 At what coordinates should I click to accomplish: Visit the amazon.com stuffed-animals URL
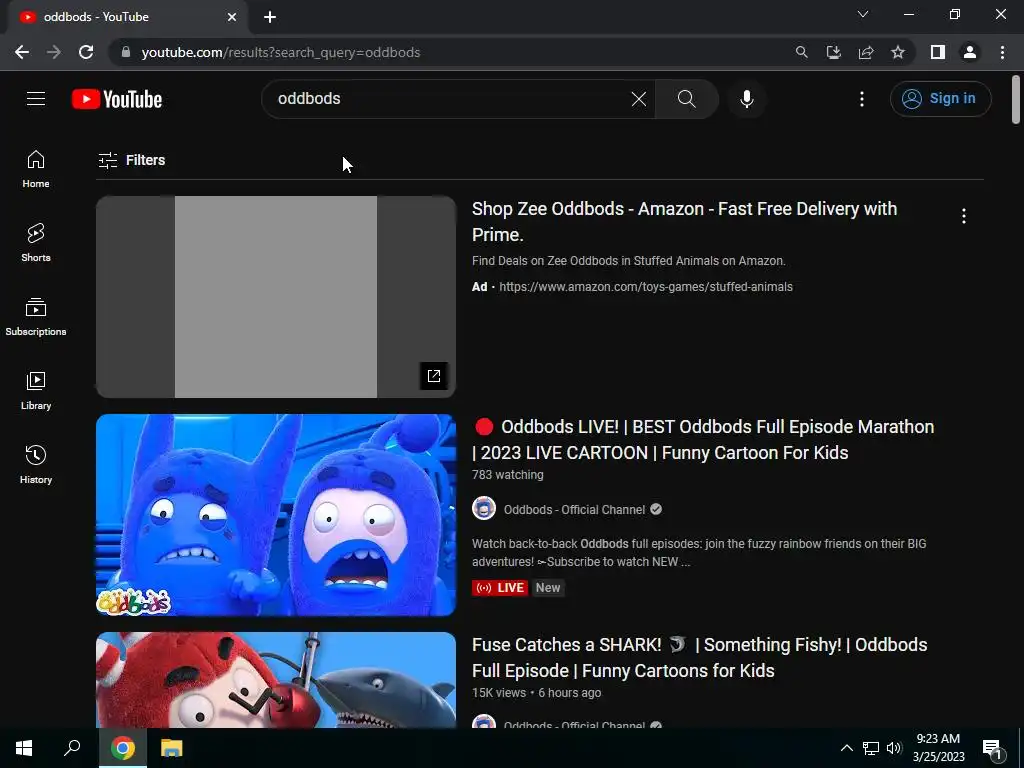646,287
